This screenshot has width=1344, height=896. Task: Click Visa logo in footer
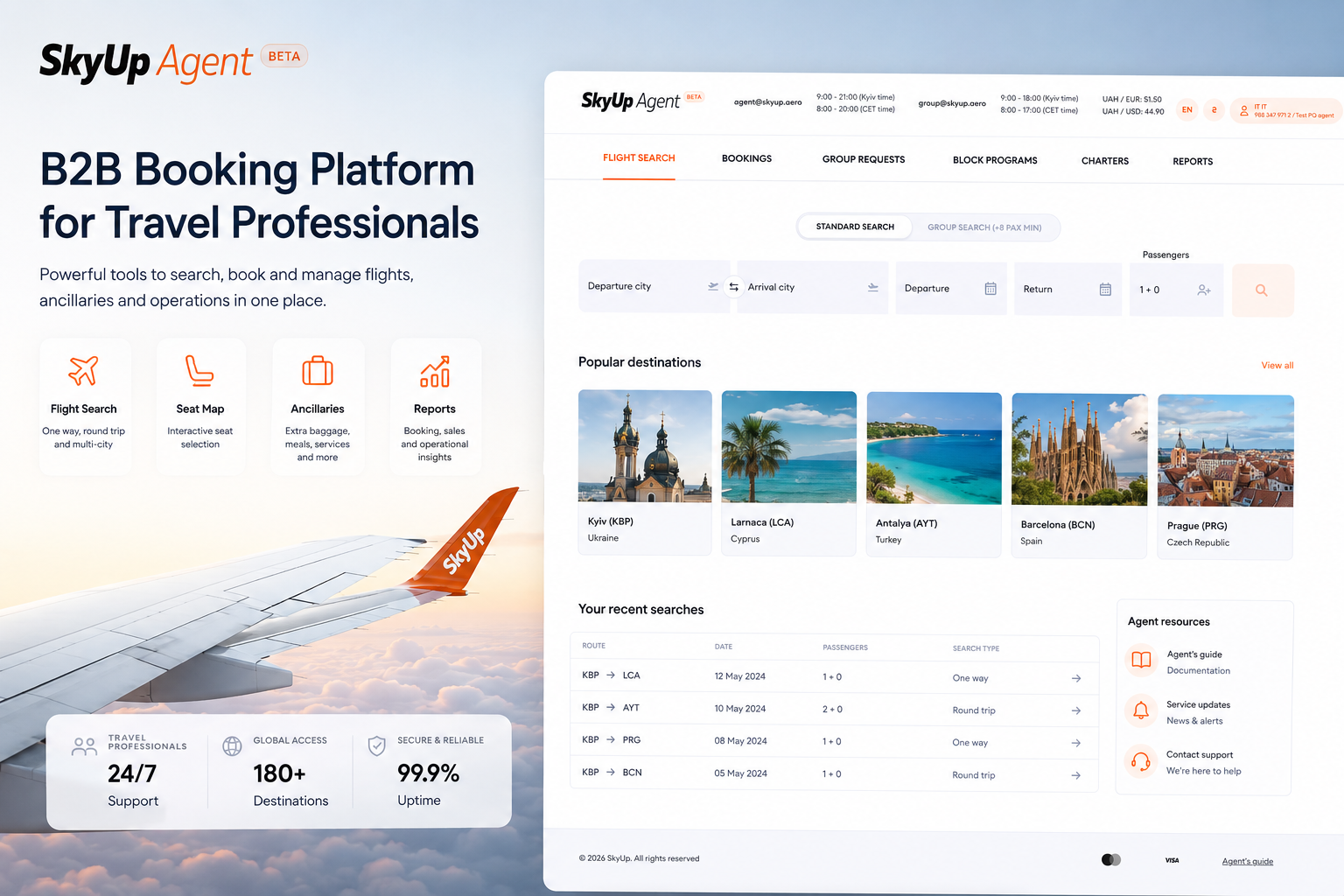[1172, 860]
